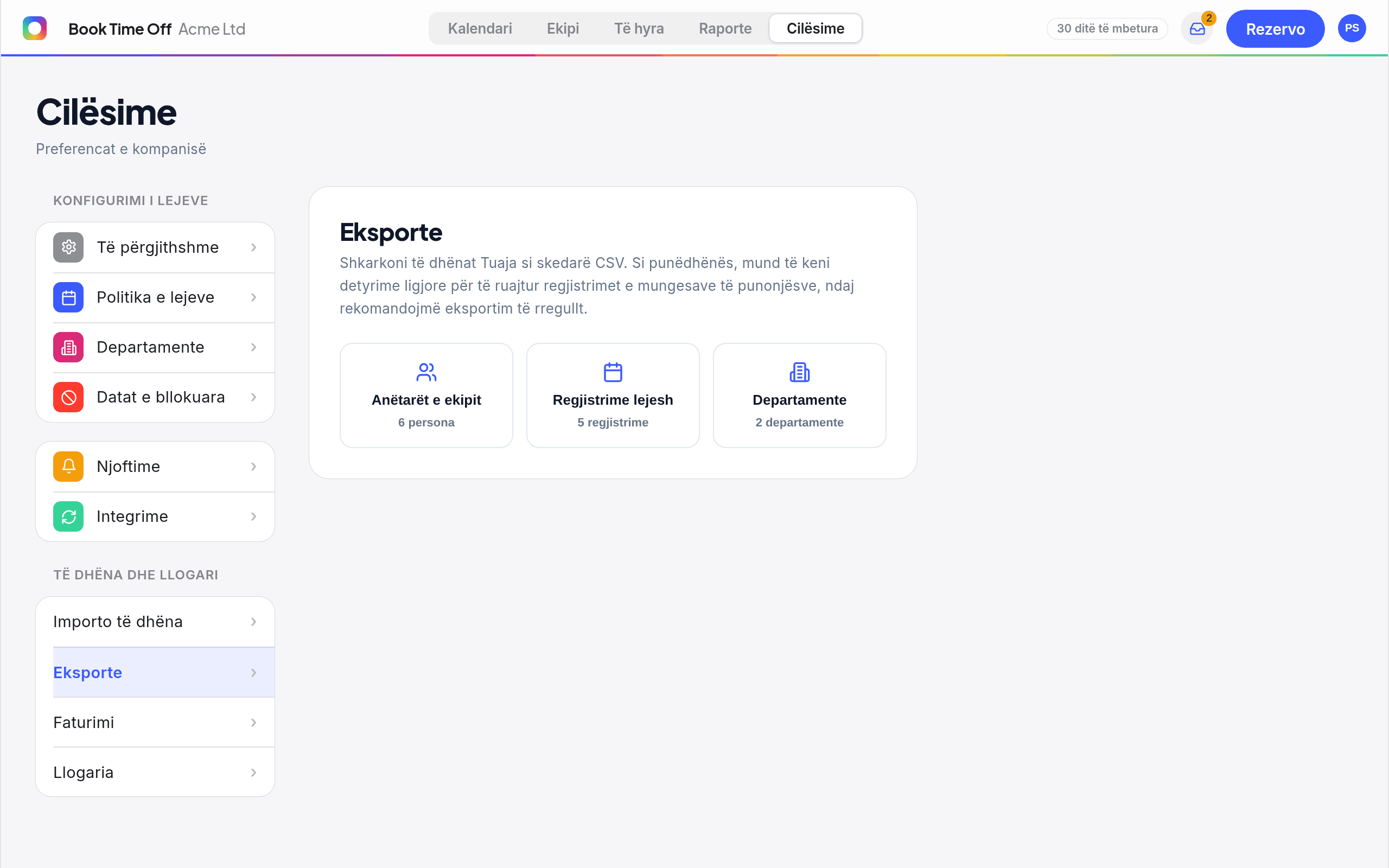Expand Të përgjithshme chevron arrow
1389x868 pixels.
tap(253, 247)
